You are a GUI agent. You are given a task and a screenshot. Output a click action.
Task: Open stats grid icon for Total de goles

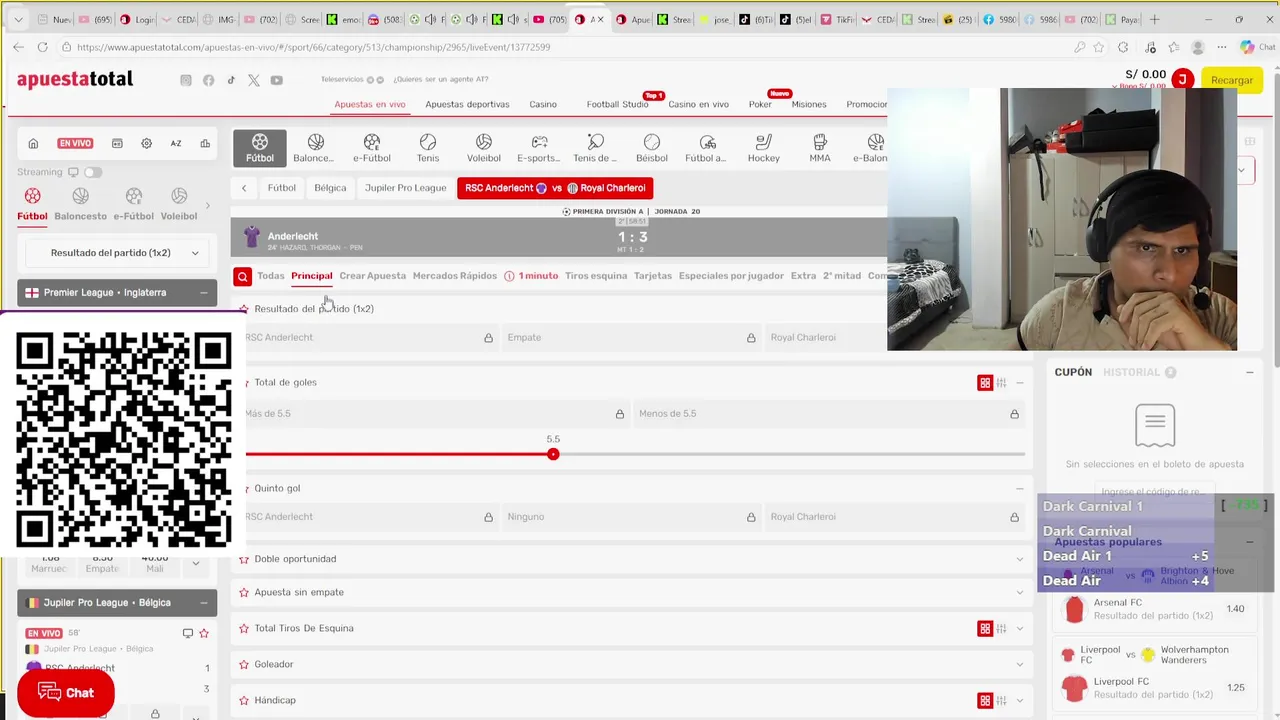coord(985,382)
